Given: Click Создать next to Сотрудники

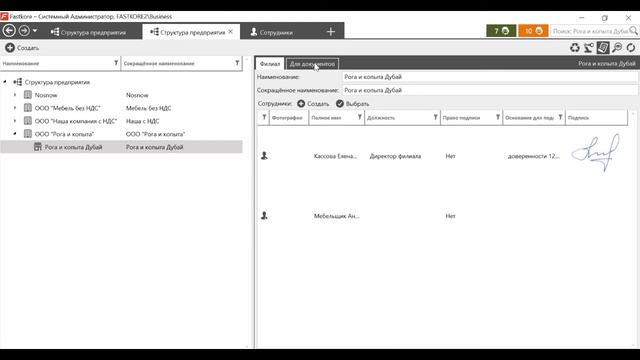Looking at the screenshot, I should 313,104.
